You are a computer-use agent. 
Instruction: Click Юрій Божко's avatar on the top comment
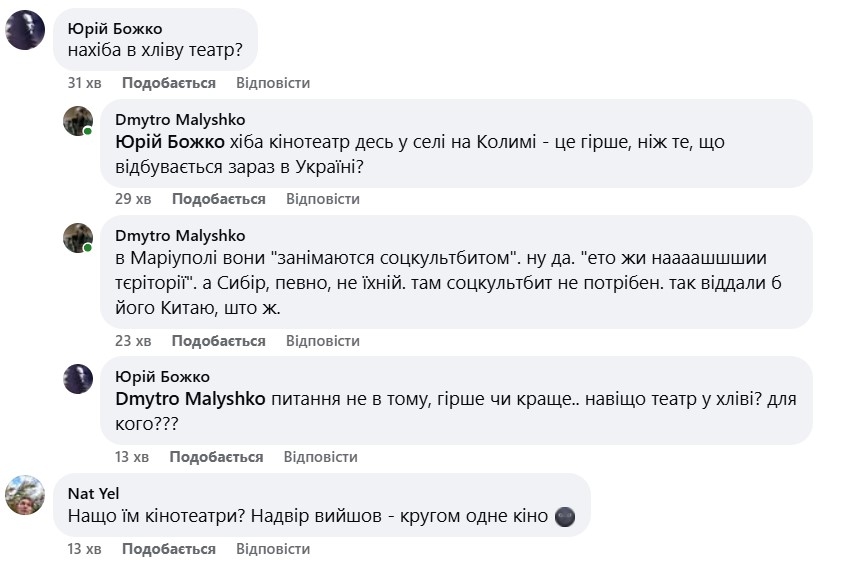pyautogui.click(x=25, y=30)
